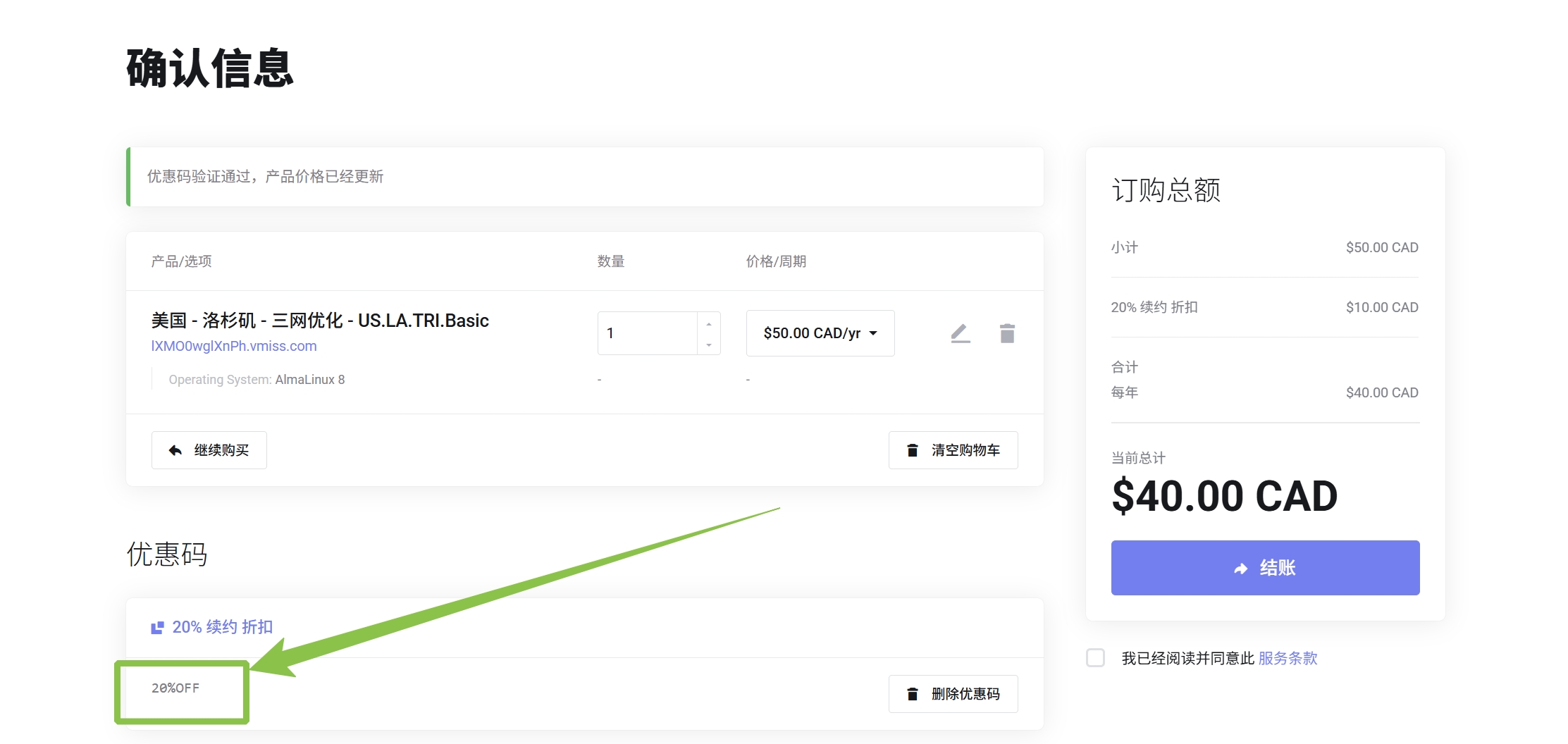This screenshot has height=744, width=1568.
Task: Click the yearly $40.00 CAD amount
Action: 1382,392
